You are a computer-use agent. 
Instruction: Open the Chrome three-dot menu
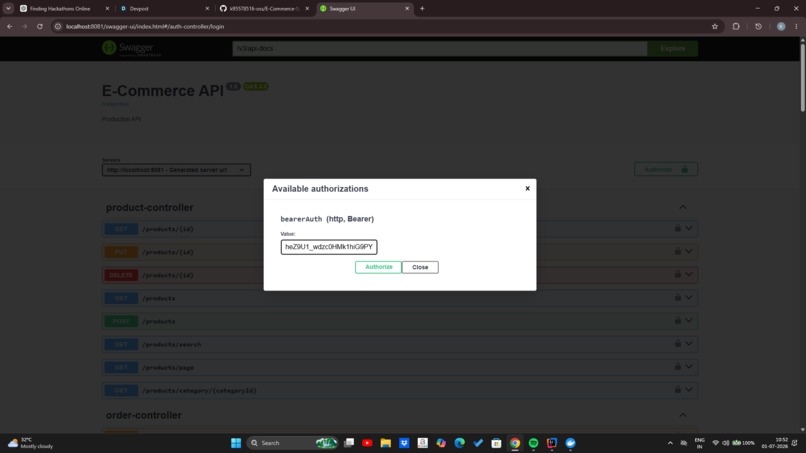click(796, 26)
